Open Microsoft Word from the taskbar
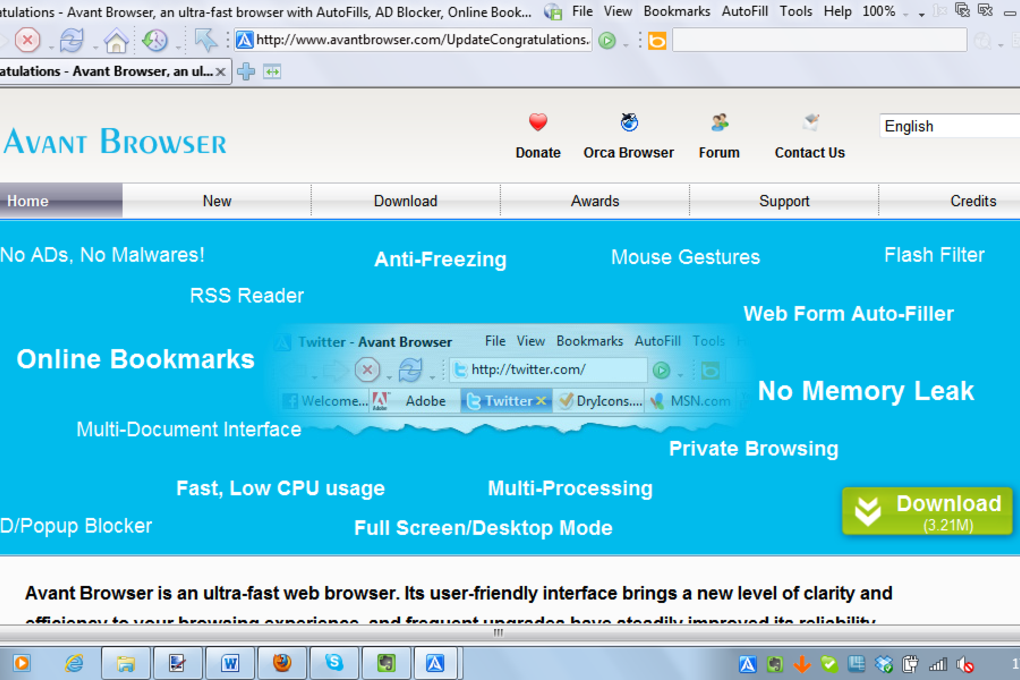 tap(230, 663)
